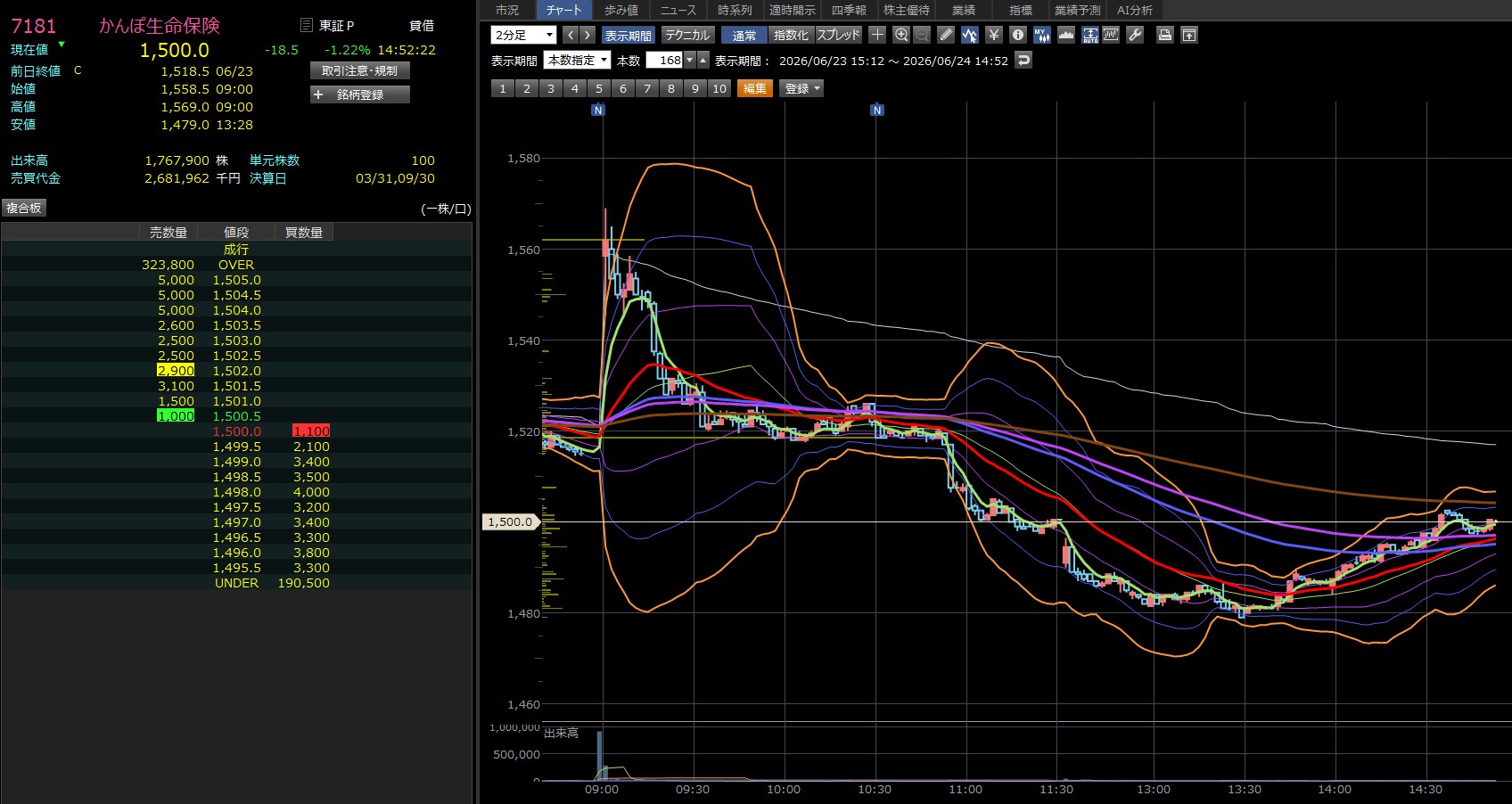
Task: Open the 2分足 timeframe dropdown
Action: coord(523,35)
